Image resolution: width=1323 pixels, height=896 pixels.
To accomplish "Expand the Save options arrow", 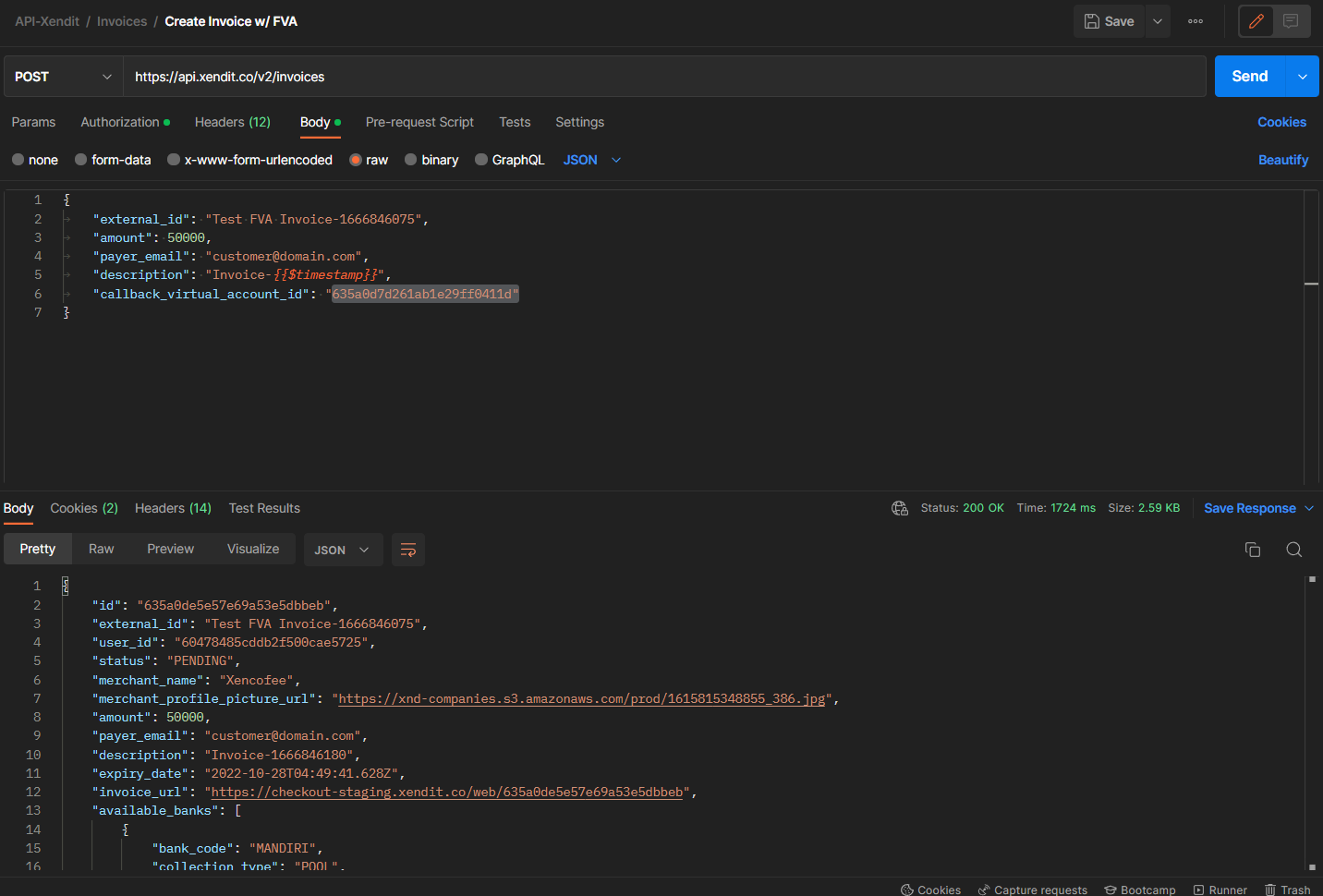I will pos(1158,21).
